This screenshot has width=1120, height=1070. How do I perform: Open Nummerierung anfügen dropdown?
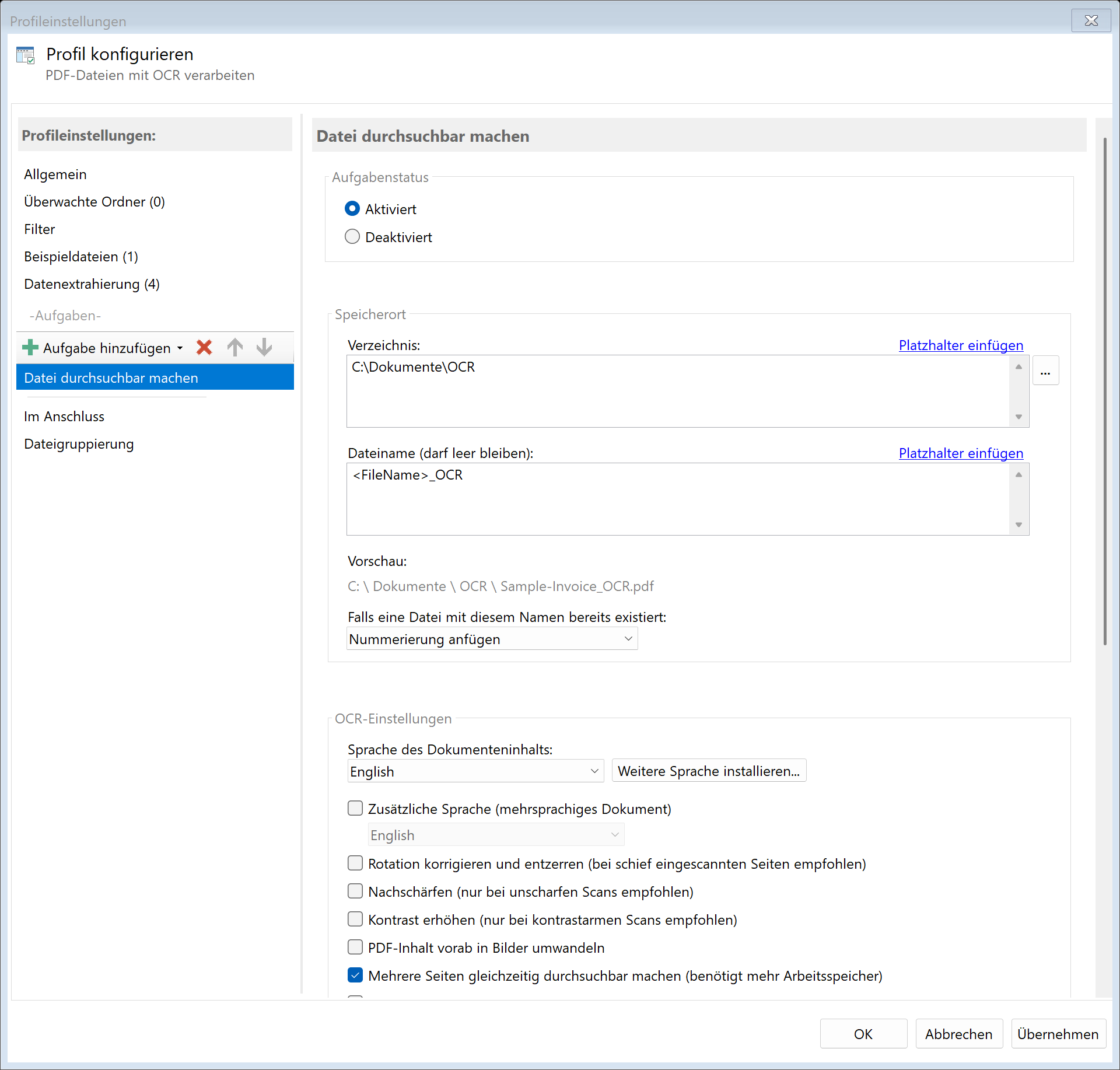492,639
